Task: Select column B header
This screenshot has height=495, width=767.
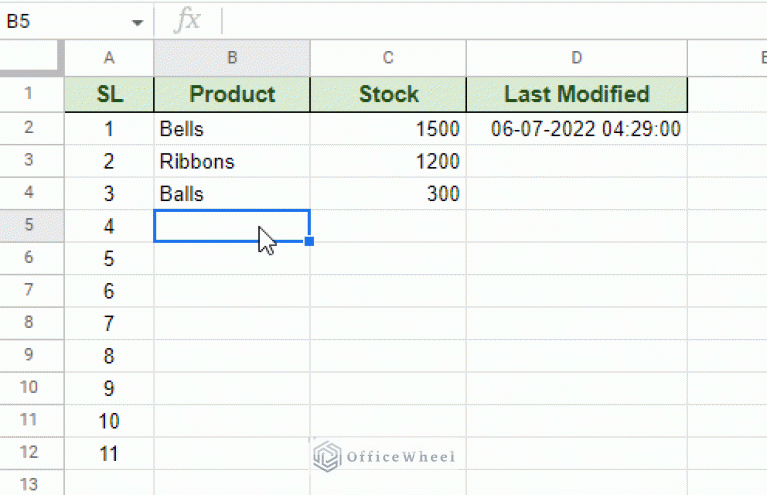Action: (x=232, y=58)
